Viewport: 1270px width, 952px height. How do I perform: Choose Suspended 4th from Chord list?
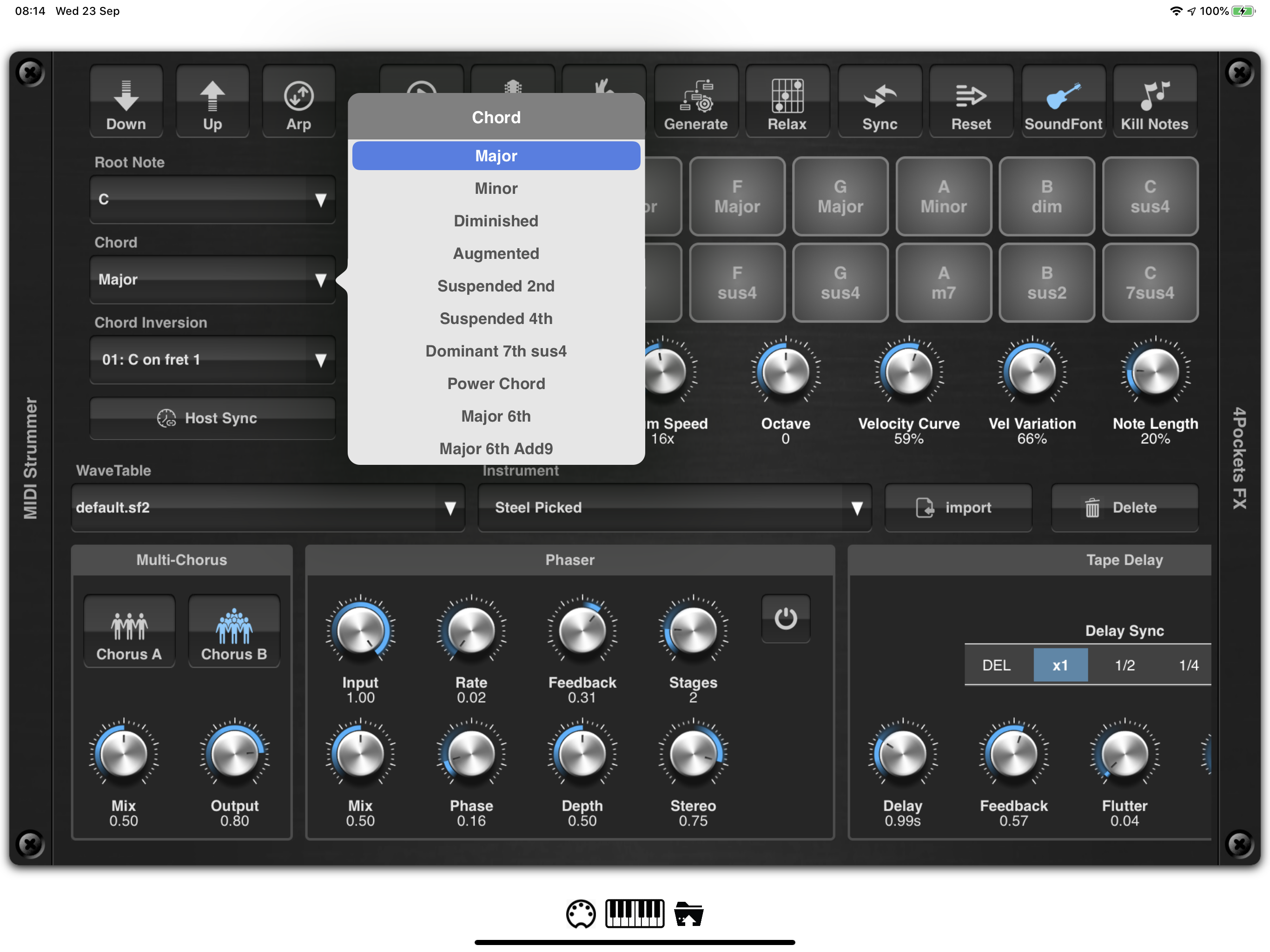496,319
